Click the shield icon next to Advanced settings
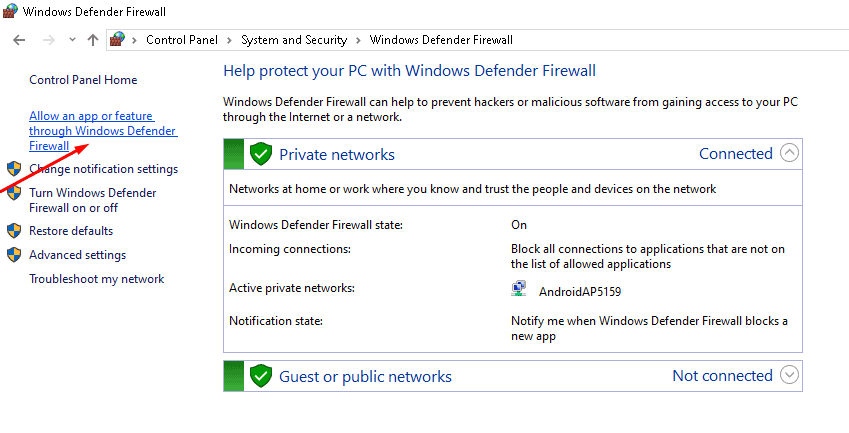The width and height of the screenshot is (849, 433). point(14,255)
